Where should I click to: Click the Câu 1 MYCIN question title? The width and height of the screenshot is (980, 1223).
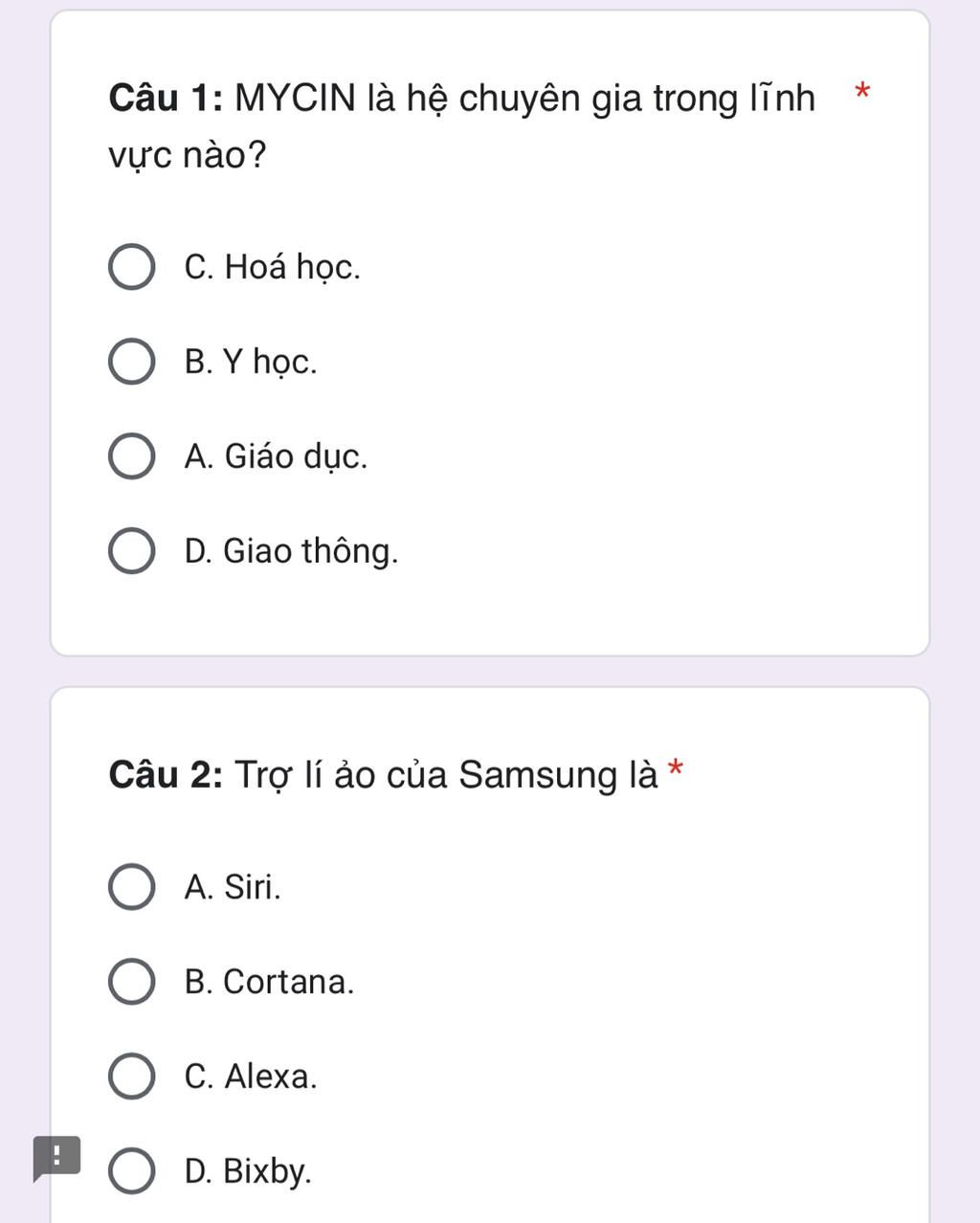click(461, 126)
